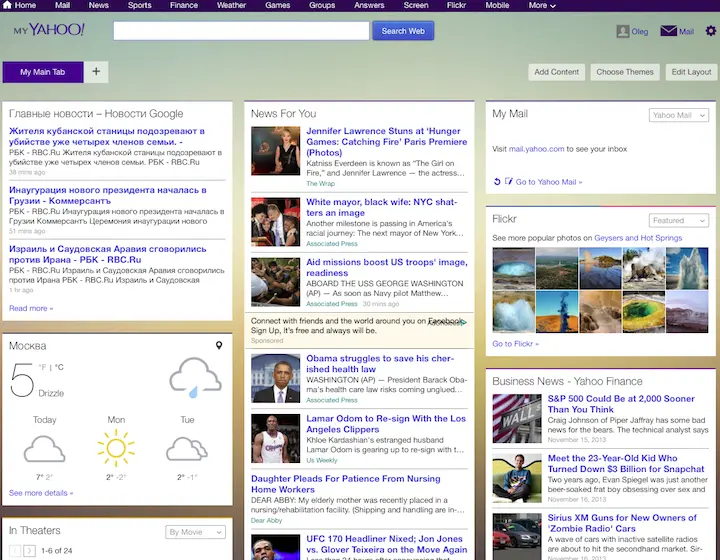
Task: Open the Lamar Odom Clippers jersey thumbnail
Action: pos(276,438)
